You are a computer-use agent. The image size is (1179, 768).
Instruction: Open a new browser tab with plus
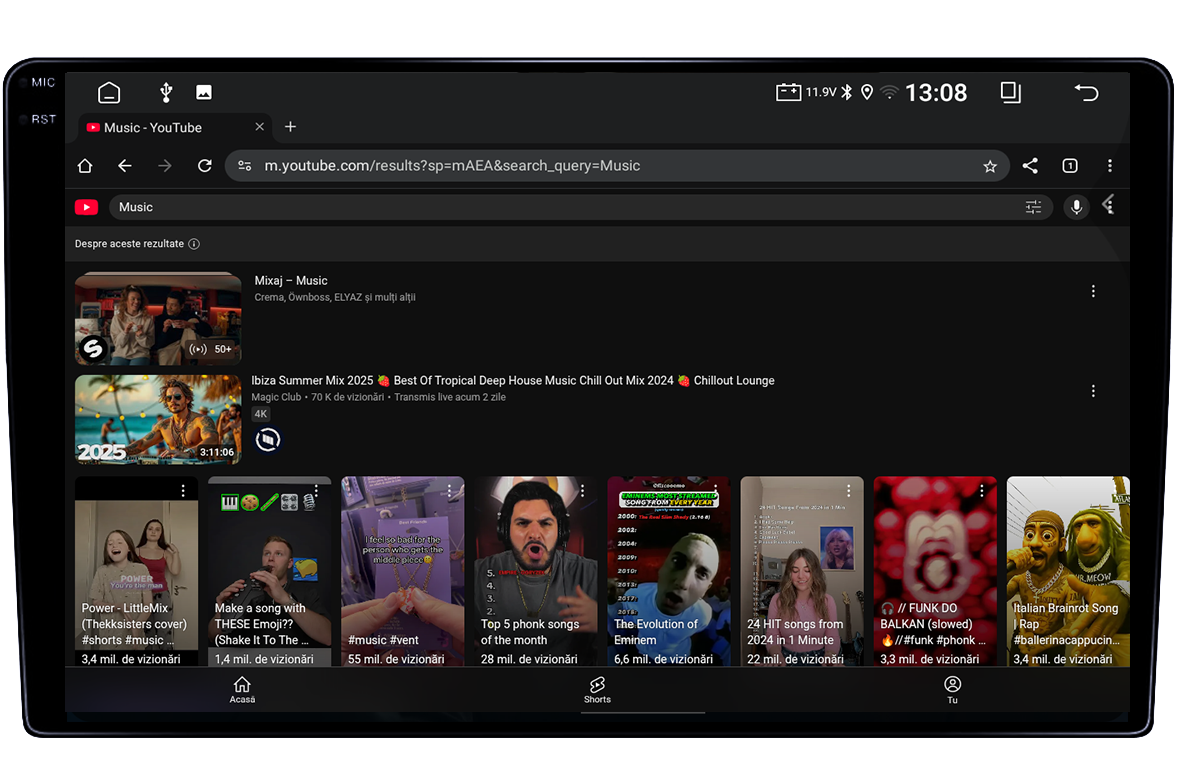[290, 127]
